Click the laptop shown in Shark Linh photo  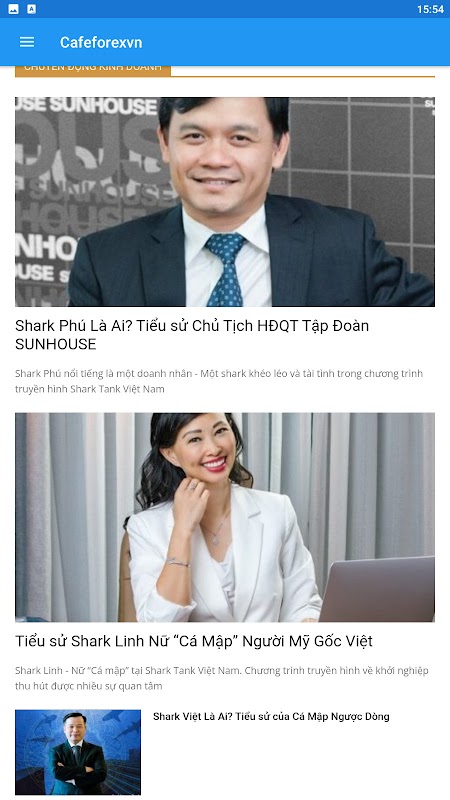coord(377,589)
